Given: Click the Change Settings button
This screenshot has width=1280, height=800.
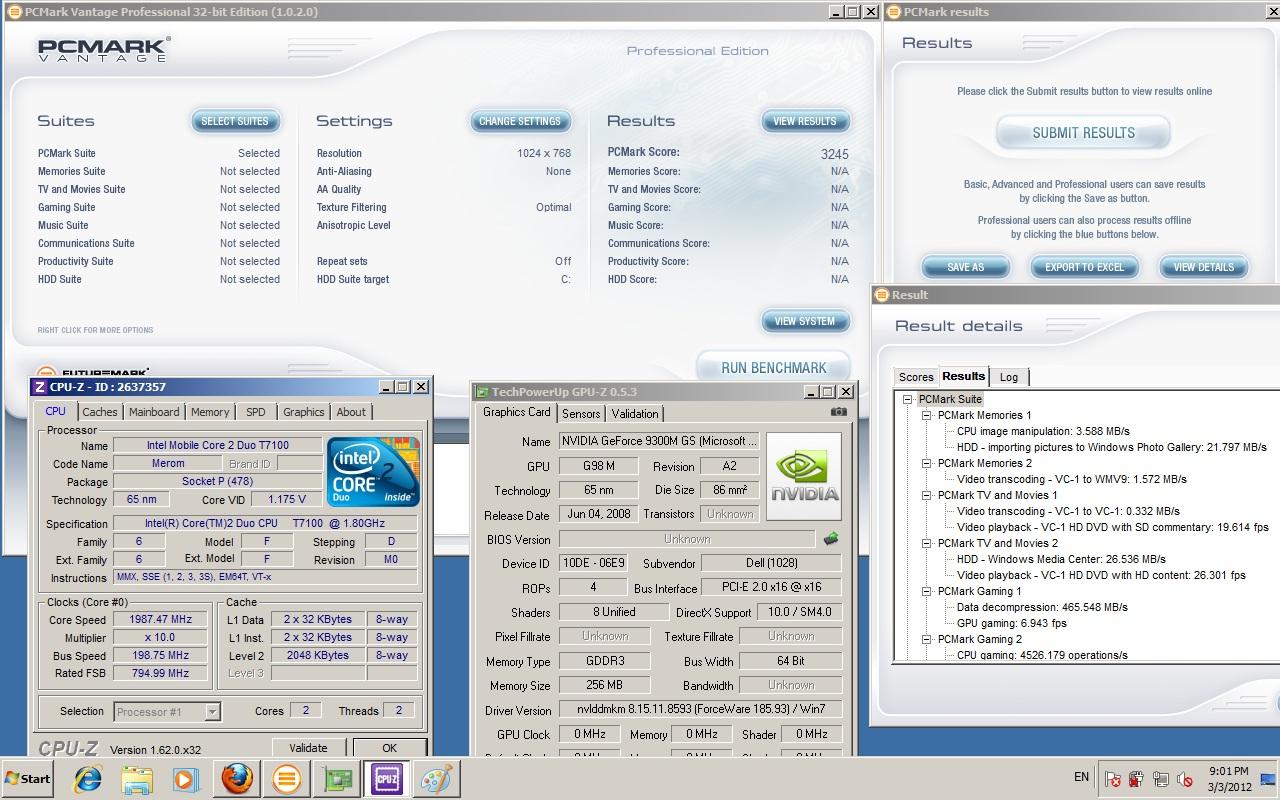Looking at the screenshot, I should point(520,121).
